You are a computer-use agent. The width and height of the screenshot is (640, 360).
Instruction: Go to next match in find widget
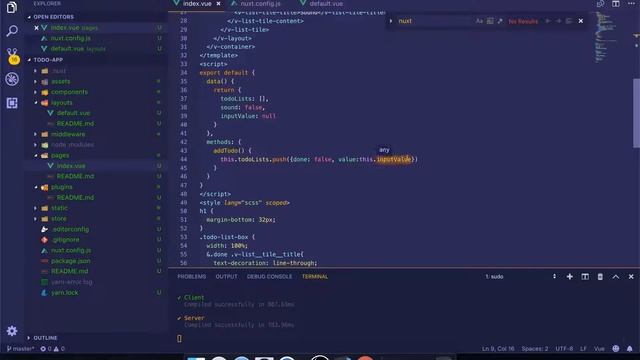coord(558,21)
